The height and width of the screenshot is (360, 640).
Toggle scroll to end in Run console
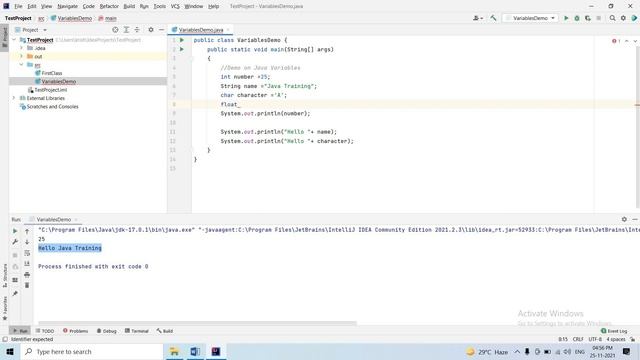coord(27,264)
